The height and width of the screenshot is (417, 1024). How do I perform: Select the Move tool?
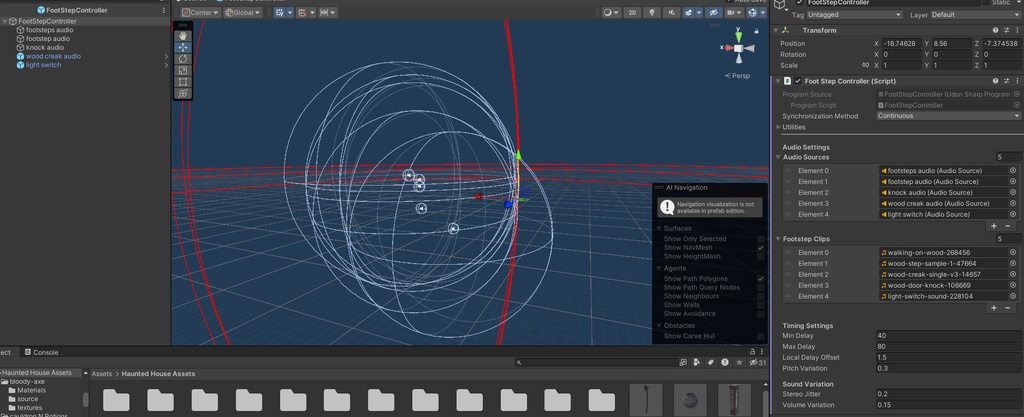pos(184,48)
